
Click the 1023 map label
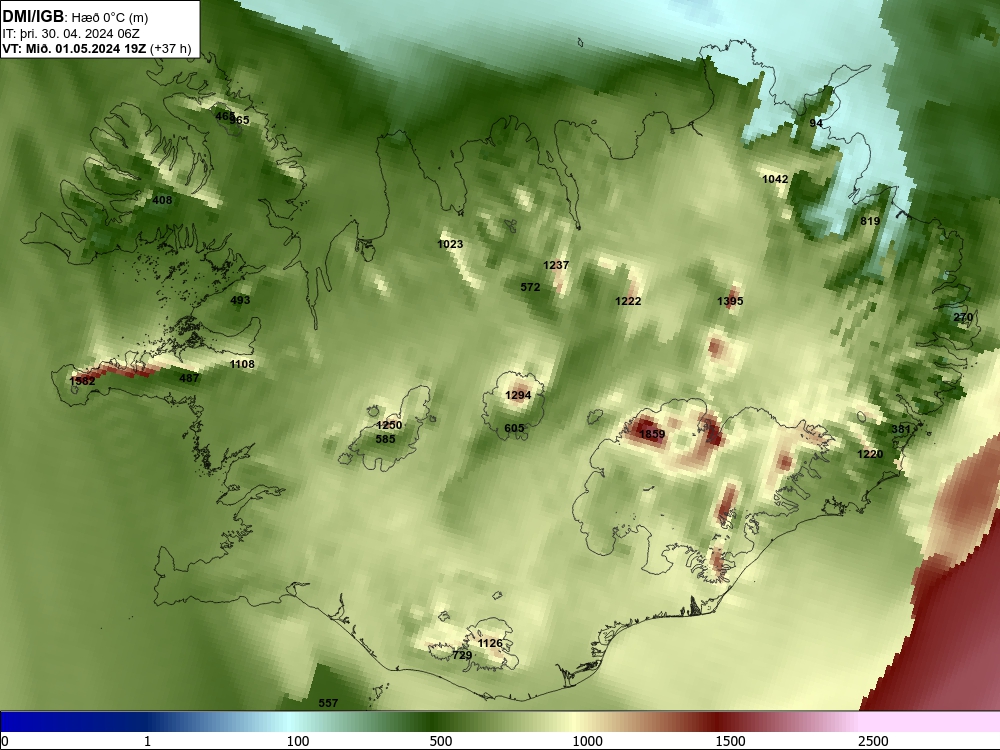450,244
